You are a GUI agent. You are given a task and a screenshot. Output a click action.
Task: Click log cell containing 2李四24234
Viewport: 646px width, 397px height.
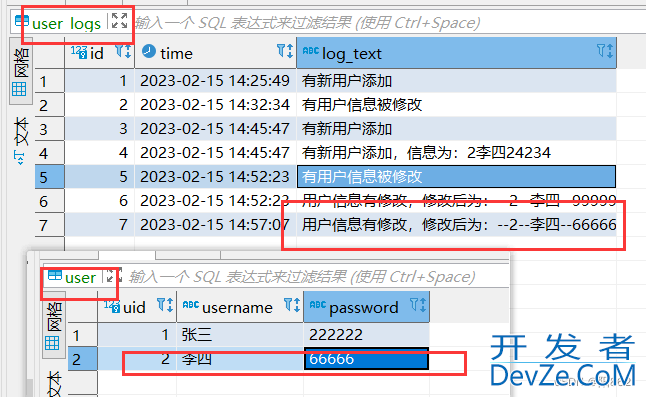(456, 153)
